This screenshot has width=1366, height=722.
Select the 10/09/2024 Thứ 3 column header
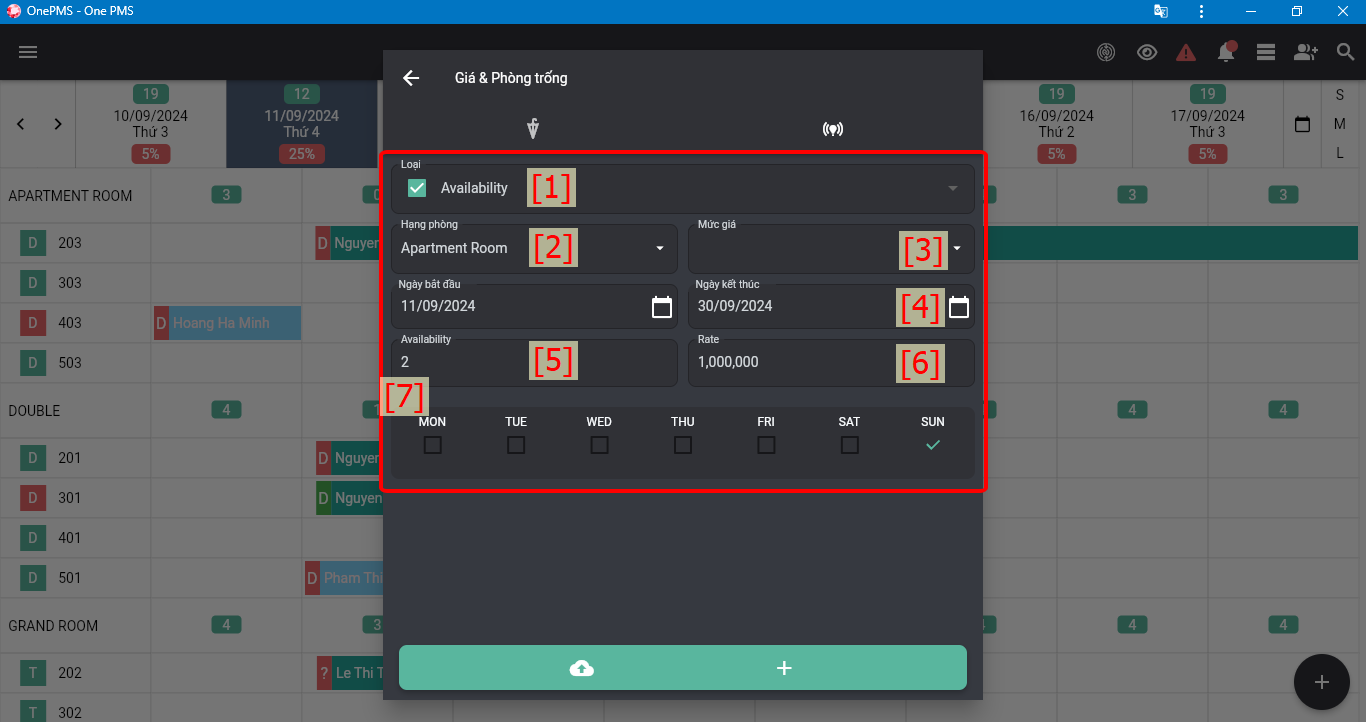pos(151,124)
